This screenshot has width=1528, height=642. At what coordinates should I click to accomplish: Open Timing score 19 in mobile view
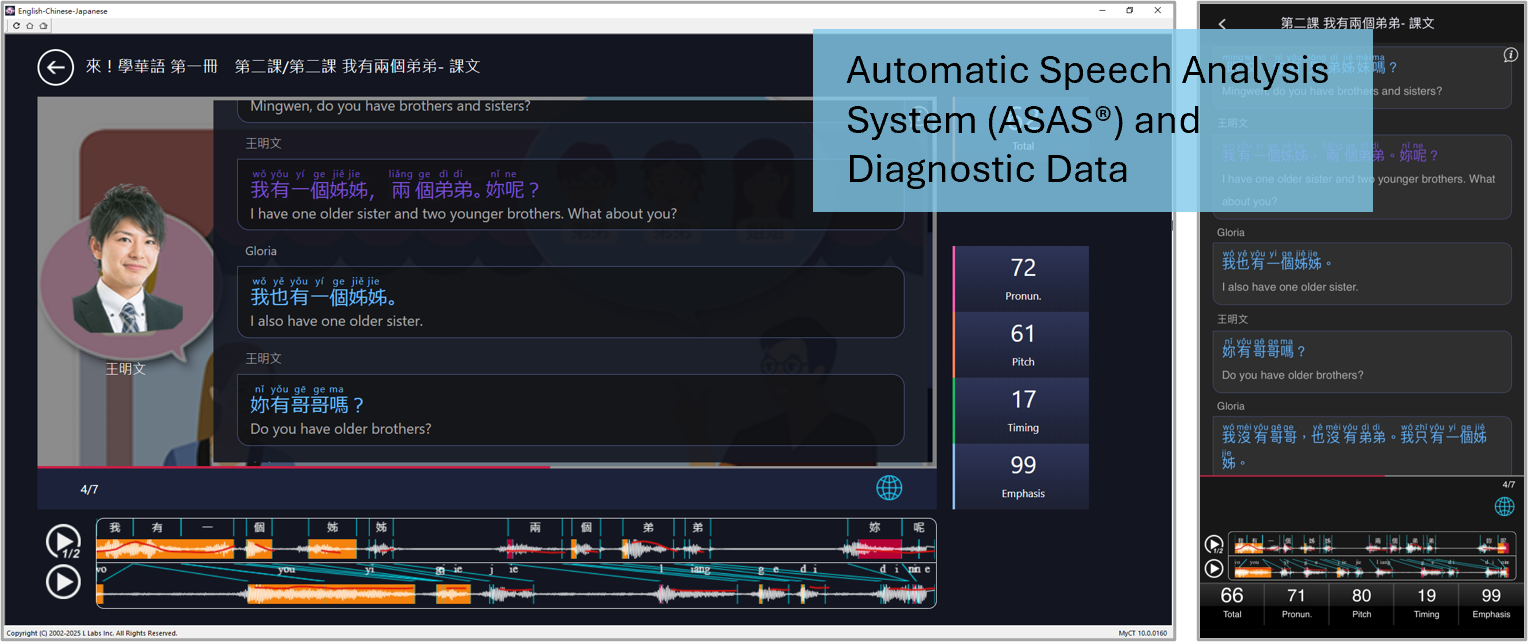tap(1426, 602)
